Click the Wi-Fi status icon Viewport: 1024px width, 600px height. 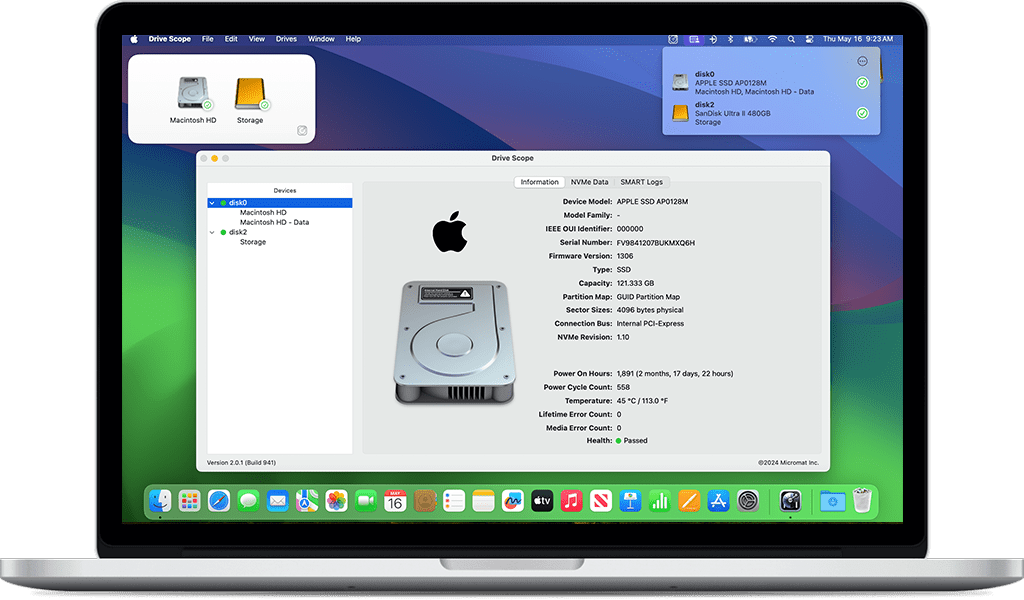point(773,39)
